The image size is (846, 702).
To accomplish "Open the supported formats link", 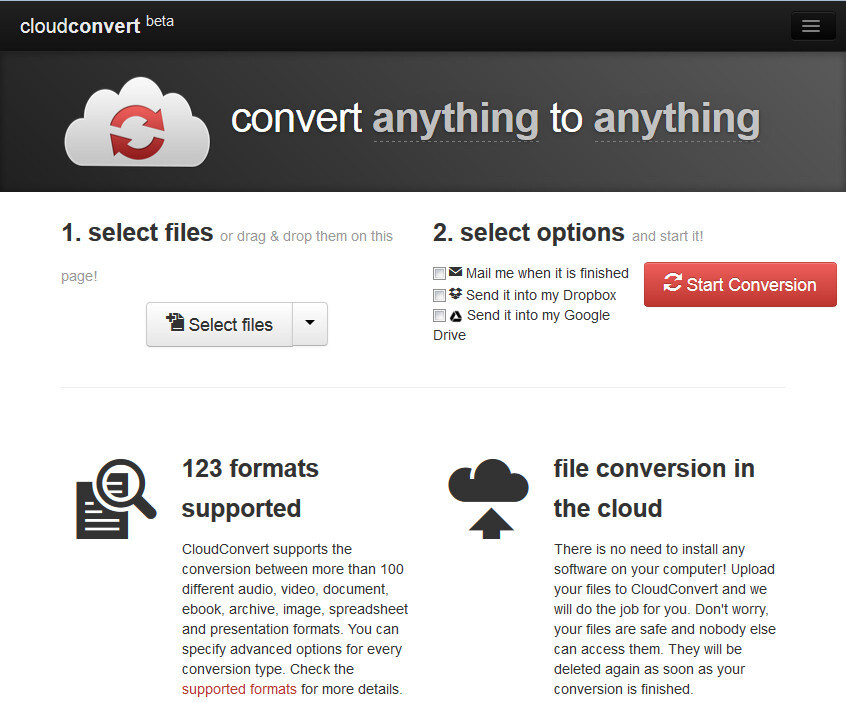I will point(238,689).
